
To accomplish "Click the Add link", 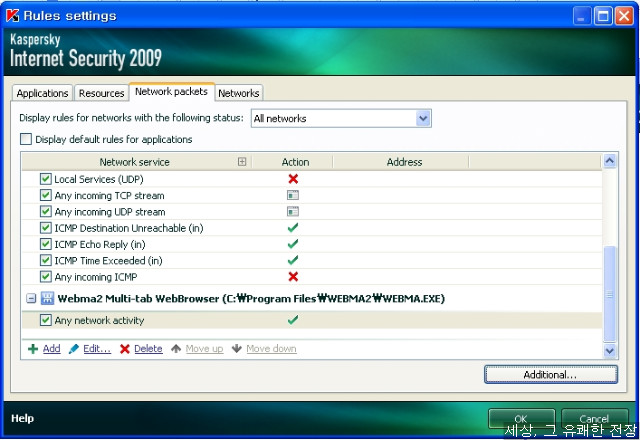I will pyautogui.click(x=51, y=349).
